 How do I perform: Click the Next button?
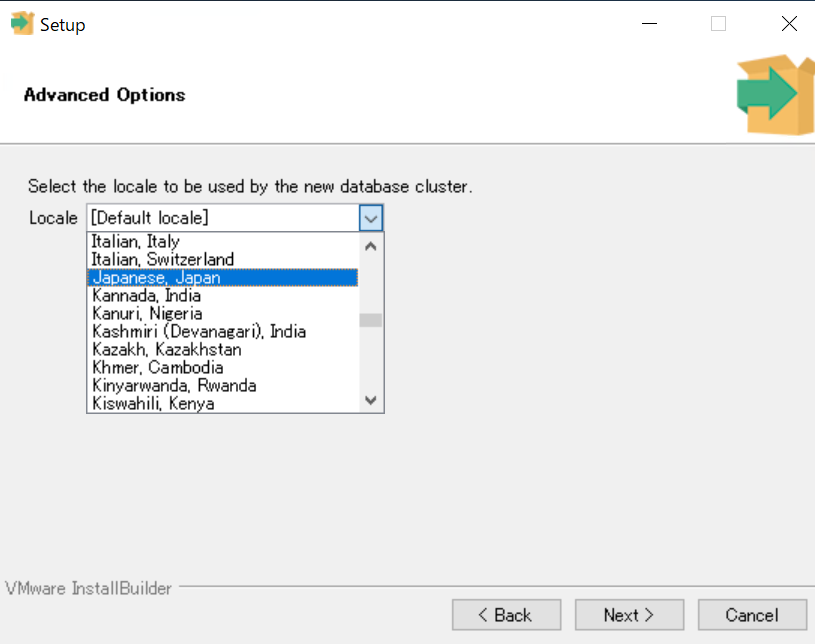click(629, 615)
